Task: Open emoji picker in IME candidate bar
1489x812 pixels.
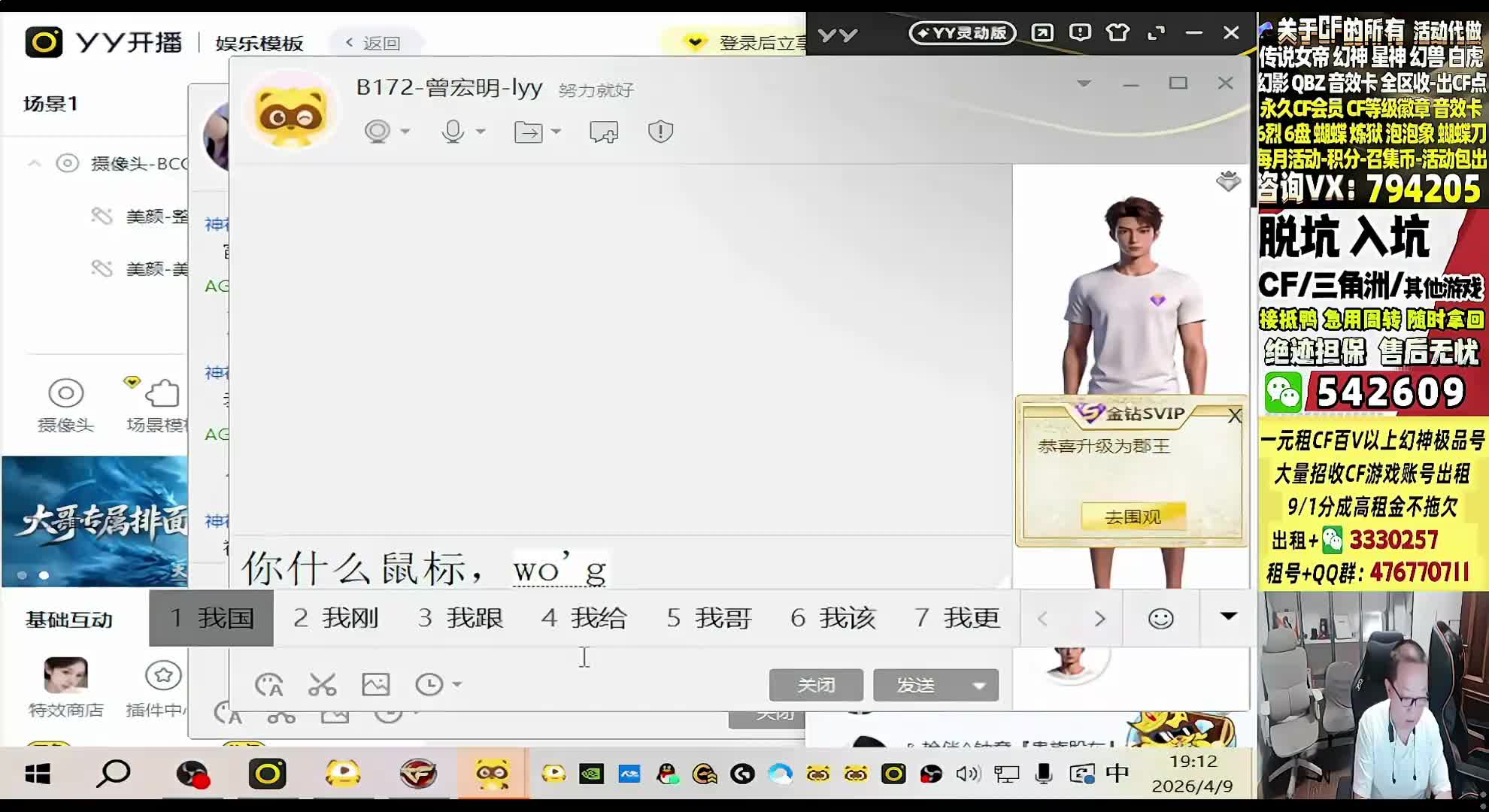Action: (x=1160, y=618)
